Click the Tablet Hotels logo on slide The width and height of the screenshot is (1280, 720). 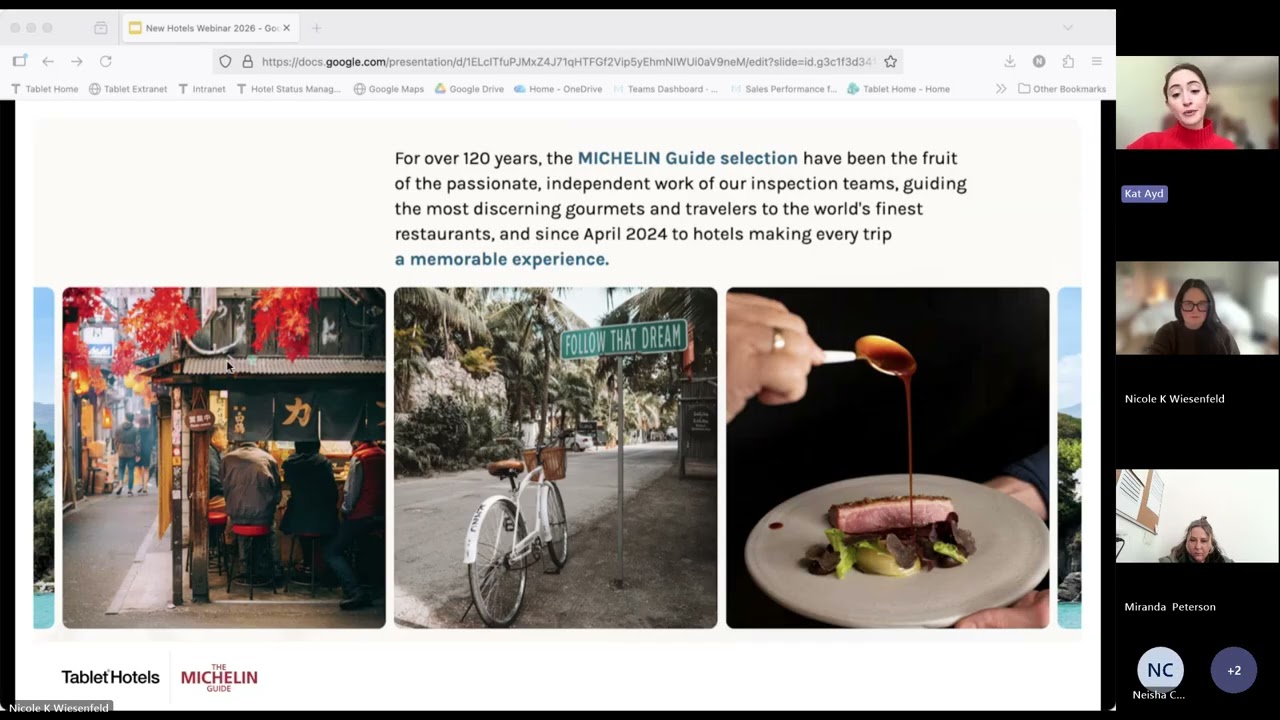[110, 677]
